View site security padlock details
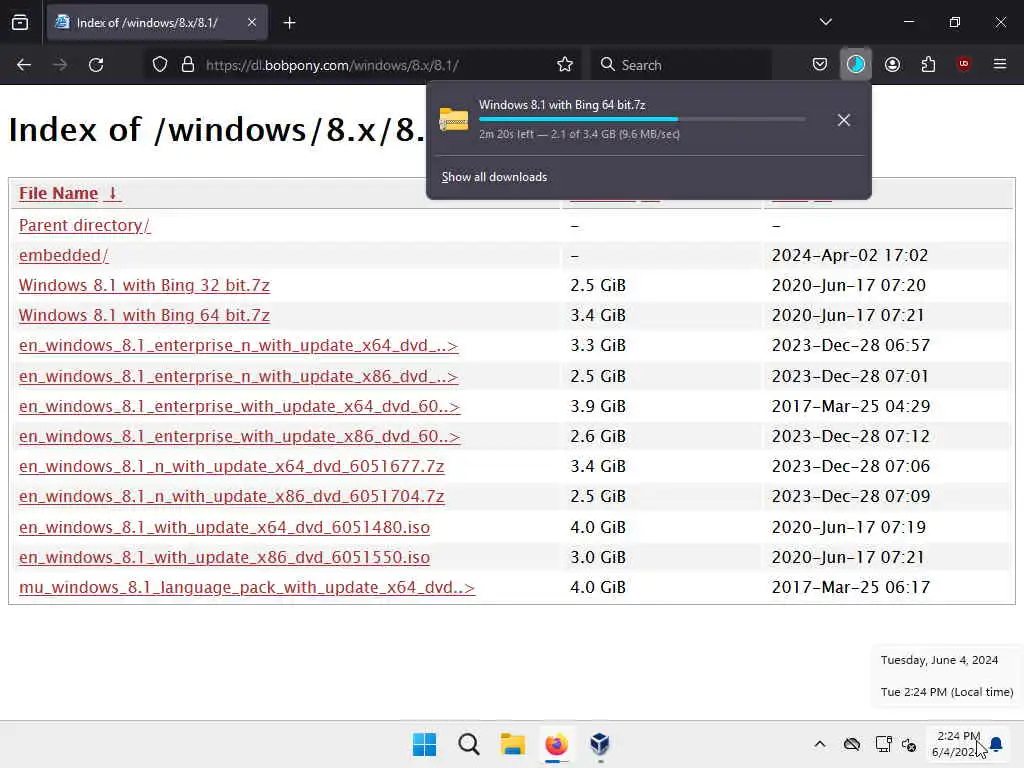Viewport: 1024px width, 768px height. click(187, 64)
